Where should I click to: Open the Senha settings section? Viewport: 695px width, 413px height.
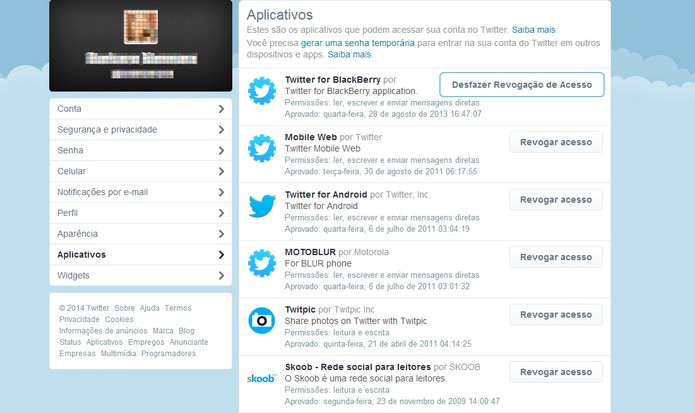(x=141, y=150)
